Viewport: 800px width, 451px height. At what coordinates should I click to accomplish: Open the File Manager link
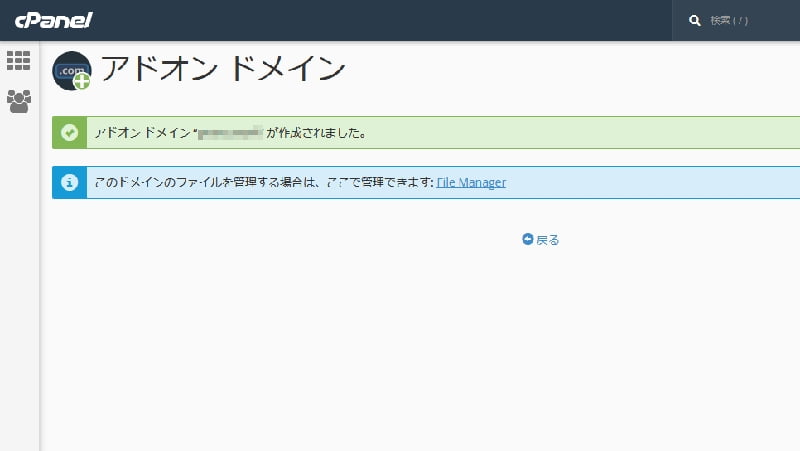[471, 182]
